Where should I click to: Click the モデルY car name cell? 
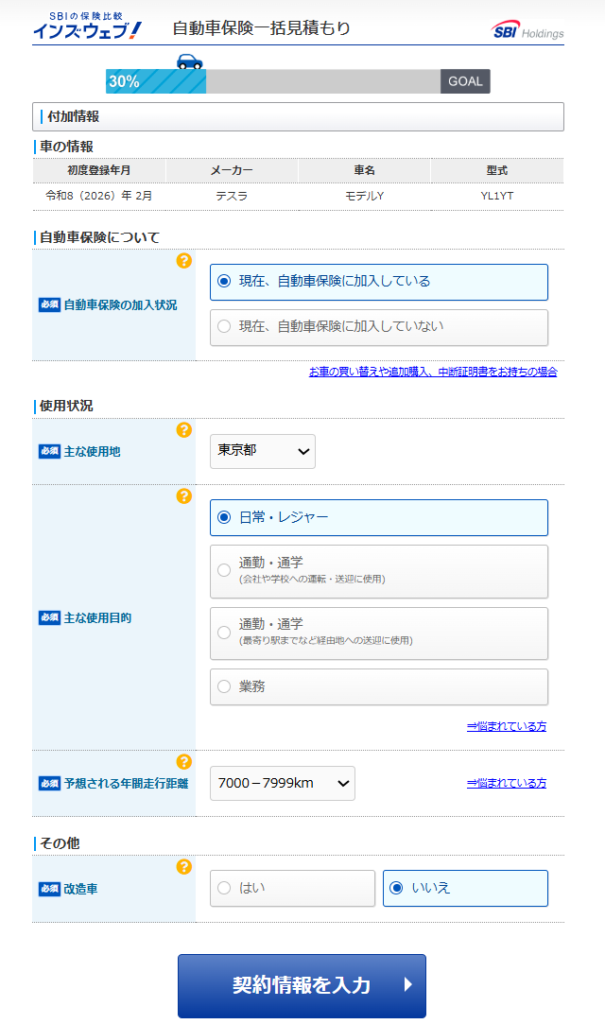point(365,196)
